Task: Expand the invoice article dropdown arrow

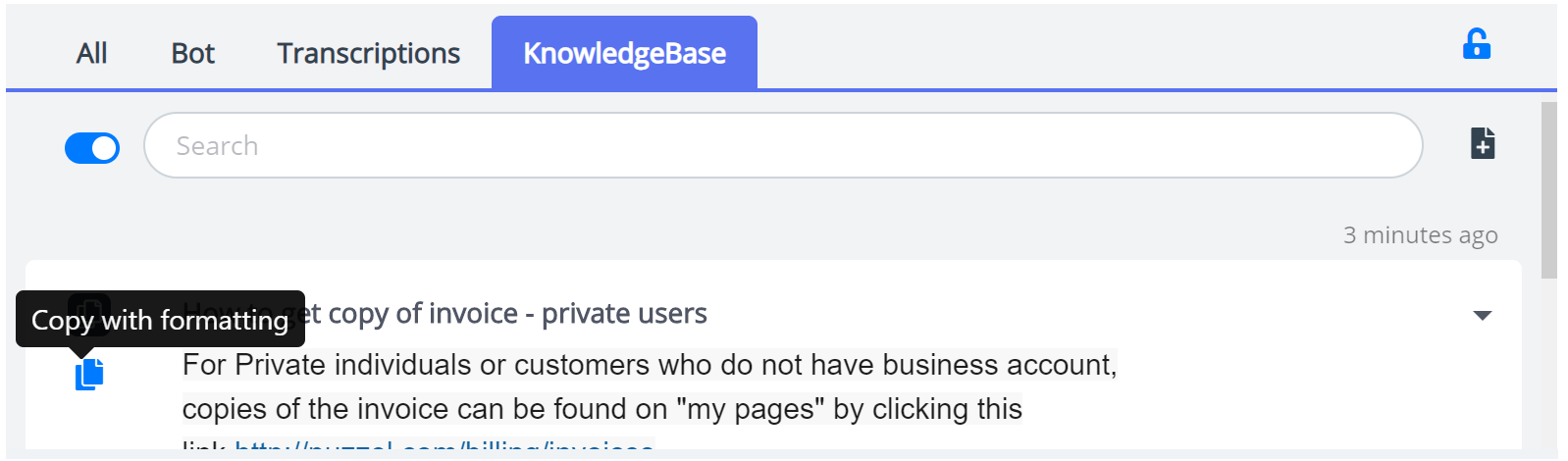Action: tap(1483, 316)
